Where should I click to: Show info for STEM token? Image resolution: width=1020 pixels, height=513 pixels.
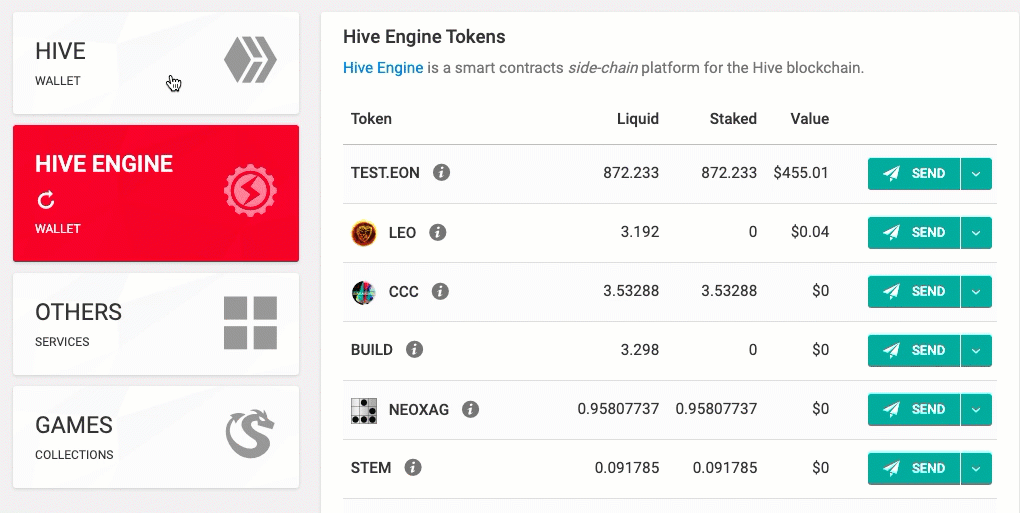[x=413, y=467]
